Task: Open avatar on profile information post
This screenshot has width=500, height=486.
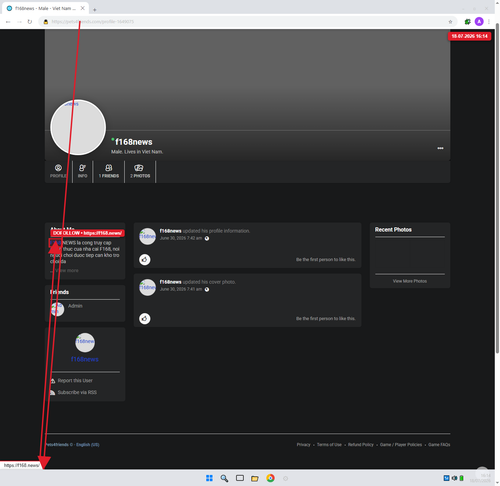Action: (x=147, y=236)
